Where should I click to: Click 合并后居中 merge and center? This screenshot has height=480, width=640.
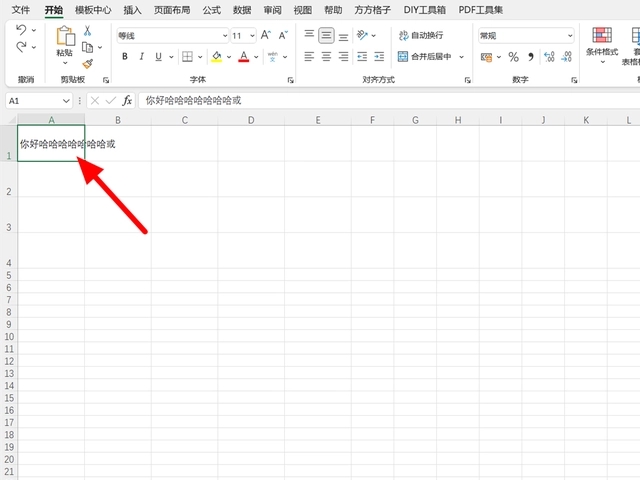424,57
